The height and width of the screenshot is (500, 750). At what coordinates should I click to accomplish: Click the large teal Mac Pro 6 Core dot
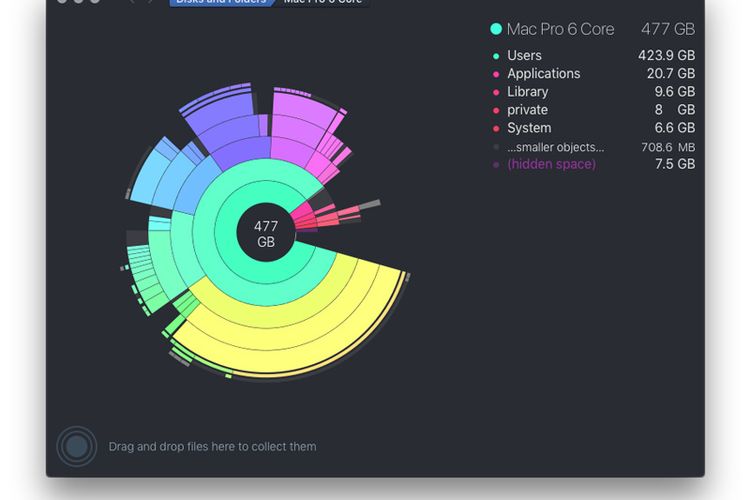click(496, 29)
